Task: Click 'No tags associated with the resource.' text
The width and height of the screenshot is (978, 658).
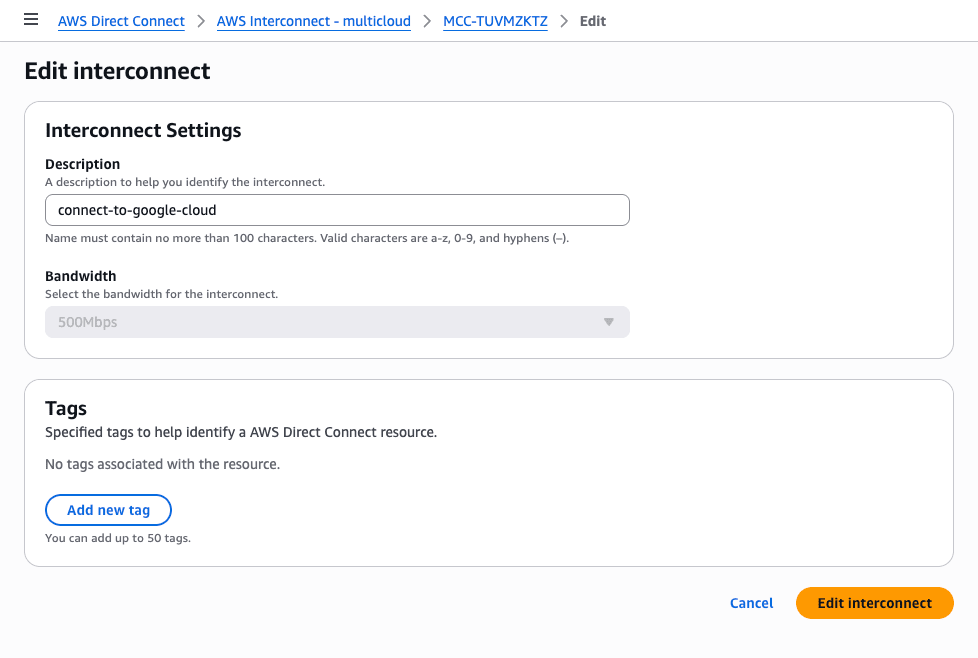Action: (x=162, y=464)
